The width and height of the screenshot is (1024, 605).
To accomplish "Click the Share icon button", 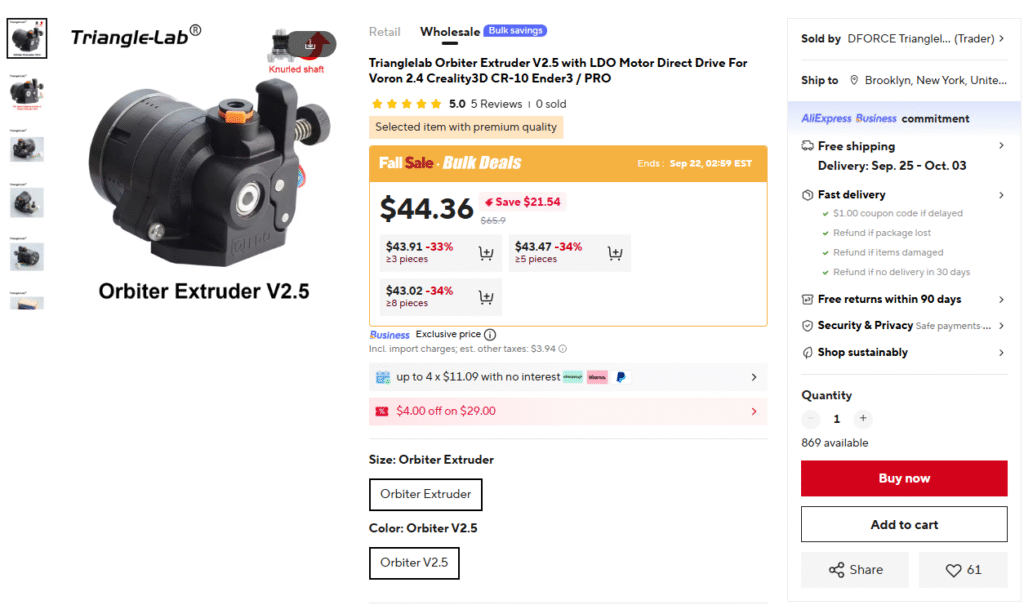I will [855, 570].
